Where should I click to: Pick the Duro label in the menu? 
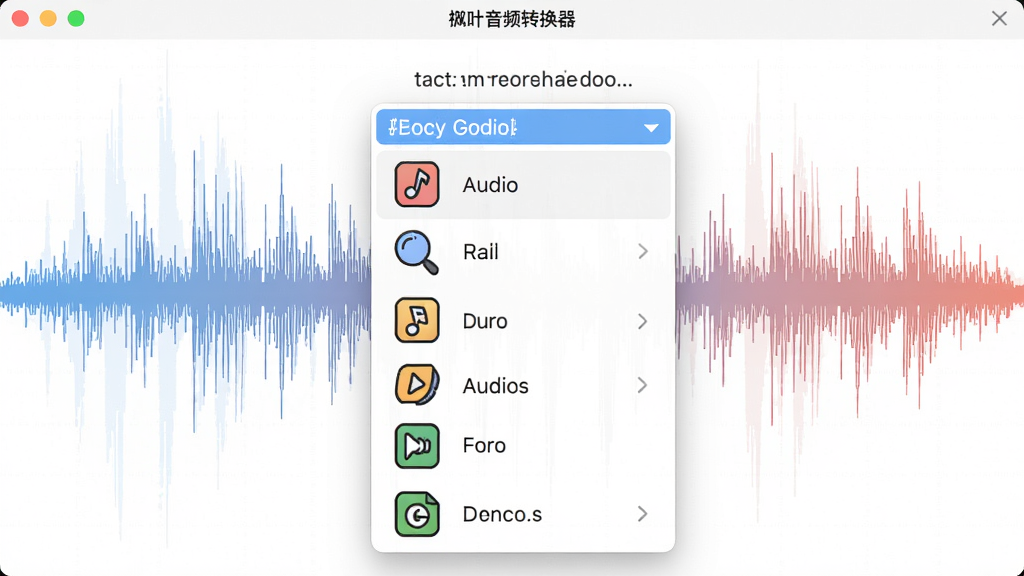(485, 321)
